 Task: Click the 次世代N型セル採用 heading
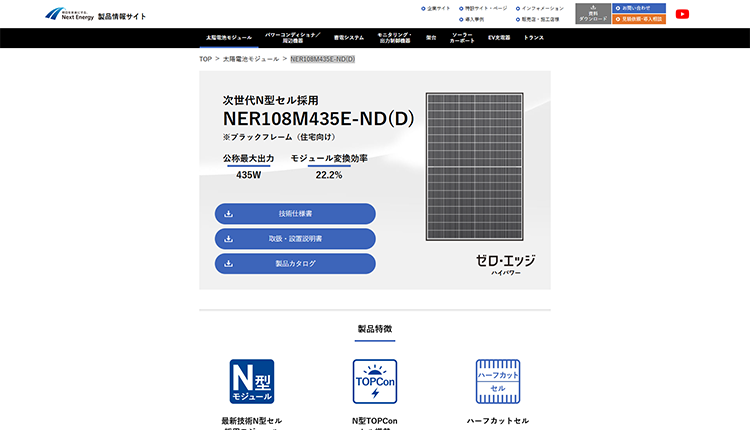(x=271, y=100)
